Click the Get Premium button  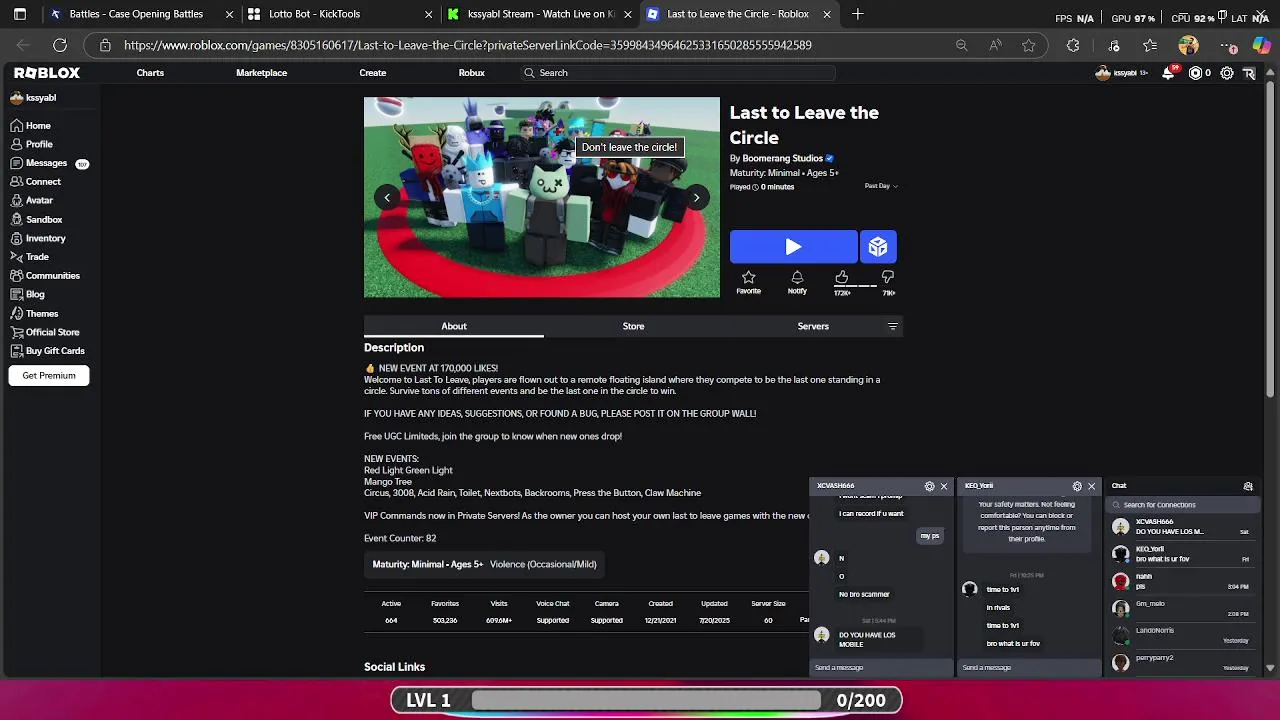(x=49, y=375)
